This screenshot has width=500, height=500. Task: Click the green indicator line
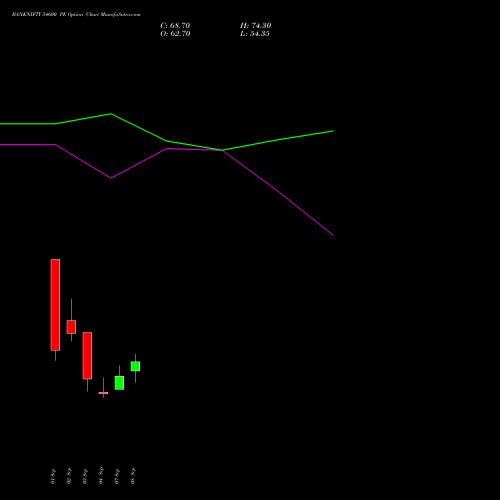pos(167,141)
